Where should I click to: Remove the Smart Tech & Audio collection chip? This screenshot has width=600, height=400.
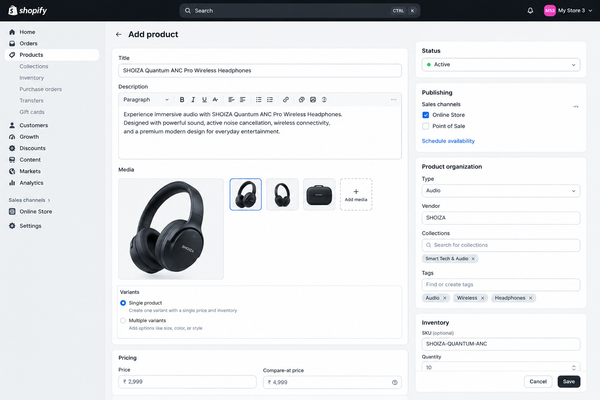(x=473, y=259)
